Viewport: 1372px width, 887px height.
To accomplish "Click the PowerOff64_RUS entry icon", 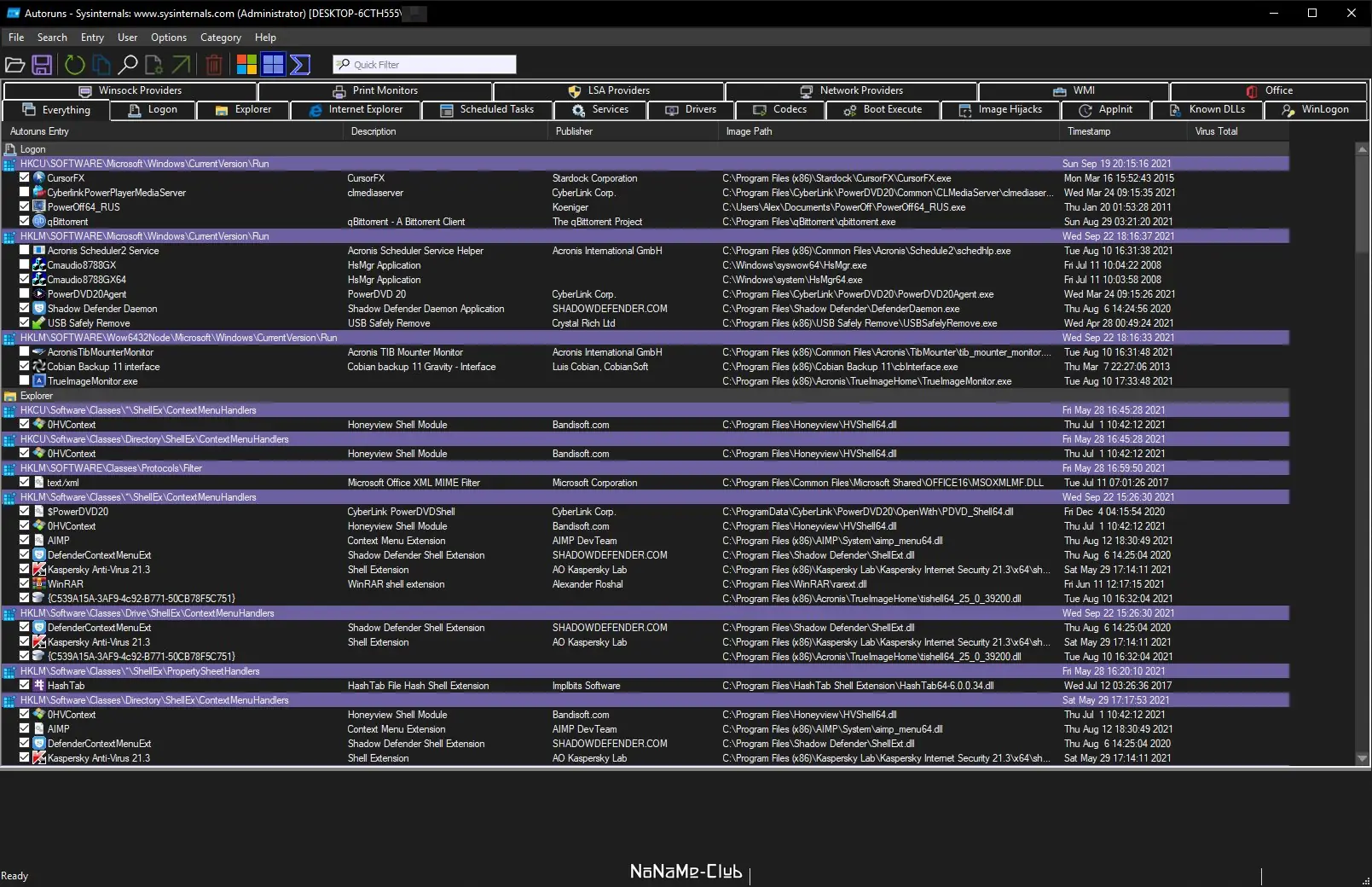I will pyautogui.click(x=38, y=207).
